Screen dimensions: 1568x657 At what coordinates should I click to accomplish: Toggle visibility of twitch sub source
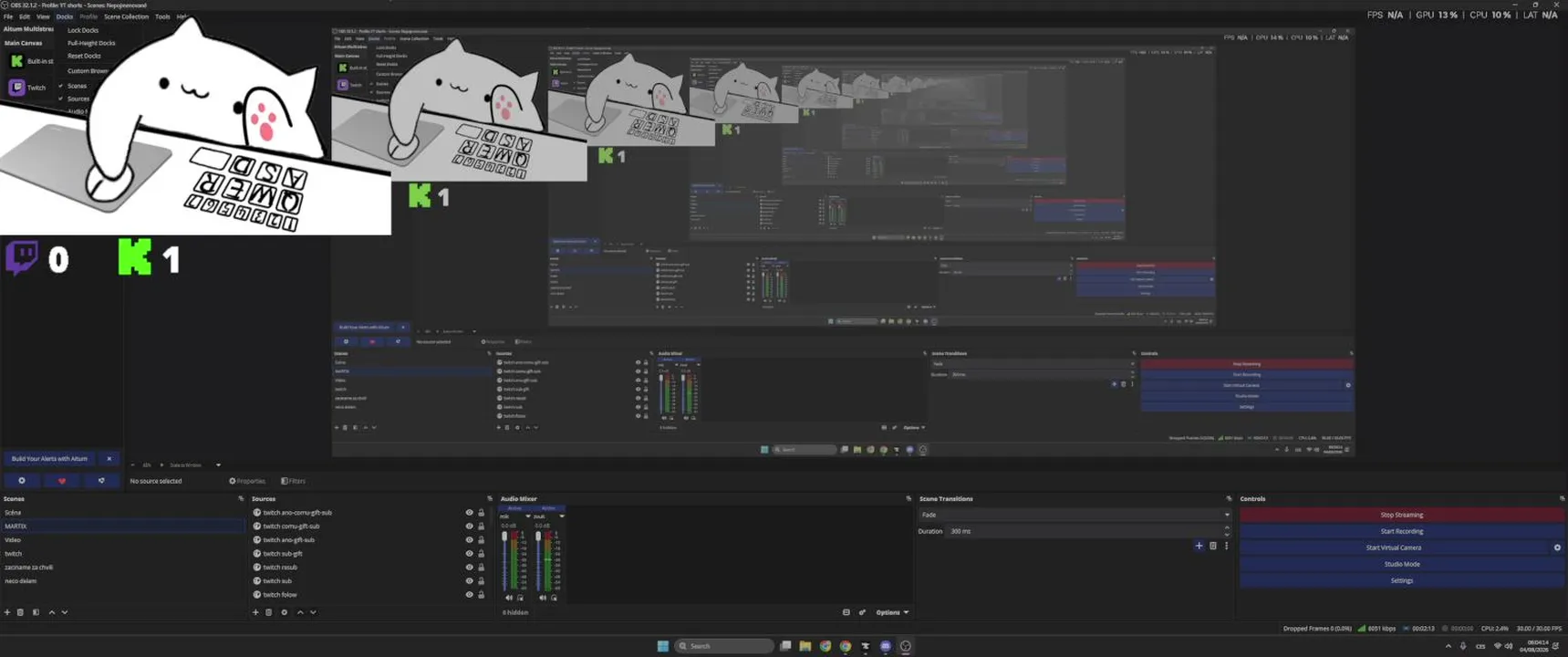[470, 581]
